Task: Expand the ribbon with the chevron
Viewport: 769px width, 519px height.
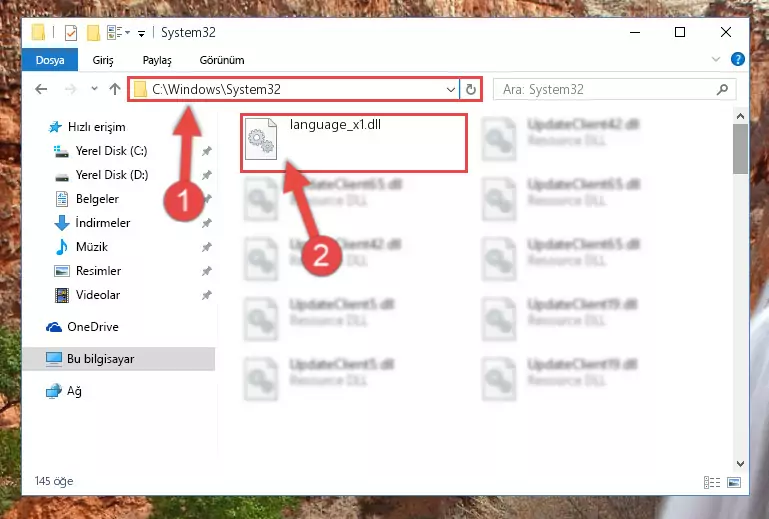Action: point(716,59)
